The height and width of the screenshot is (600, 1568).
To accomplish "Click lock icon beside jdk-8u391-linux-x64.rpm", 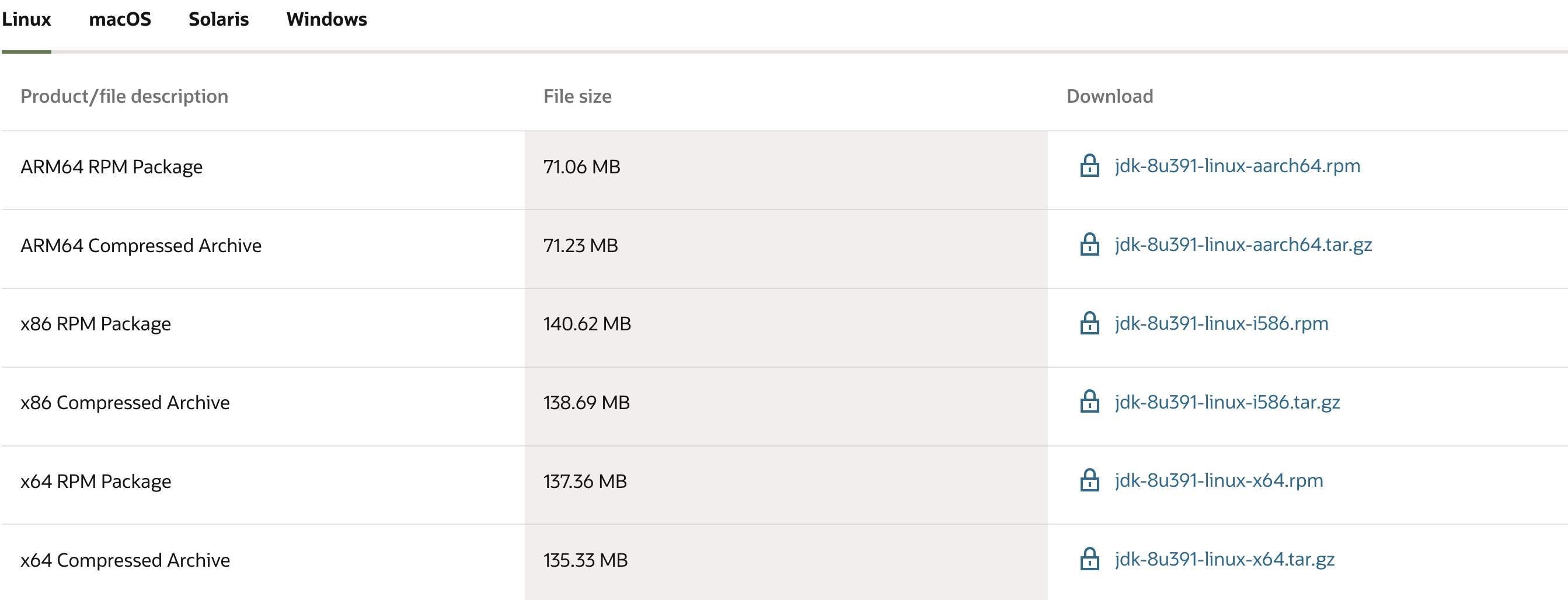I will pos(1089,480).
